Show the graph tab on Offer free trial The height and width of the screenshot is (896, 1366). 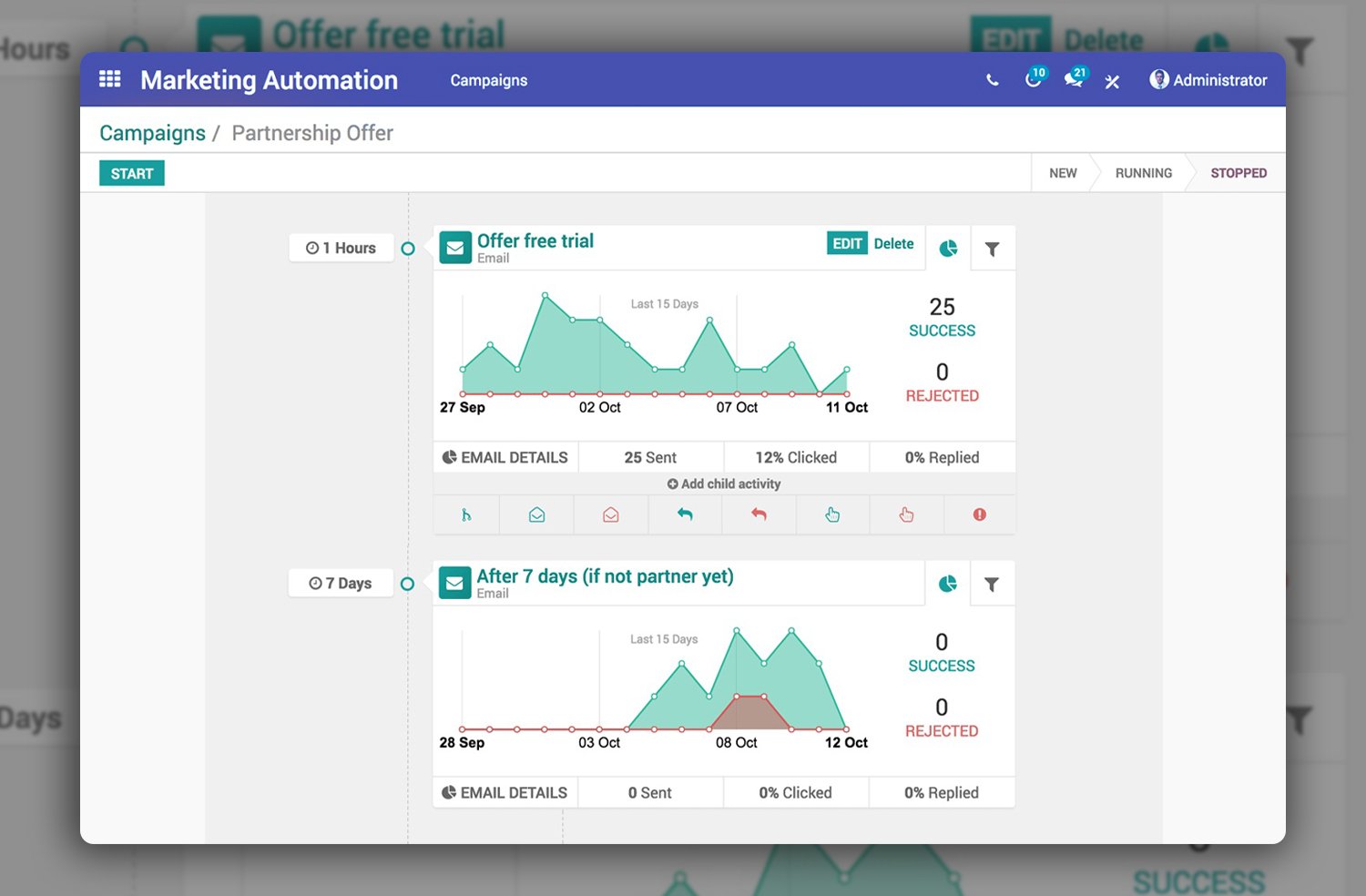point(948,249)
